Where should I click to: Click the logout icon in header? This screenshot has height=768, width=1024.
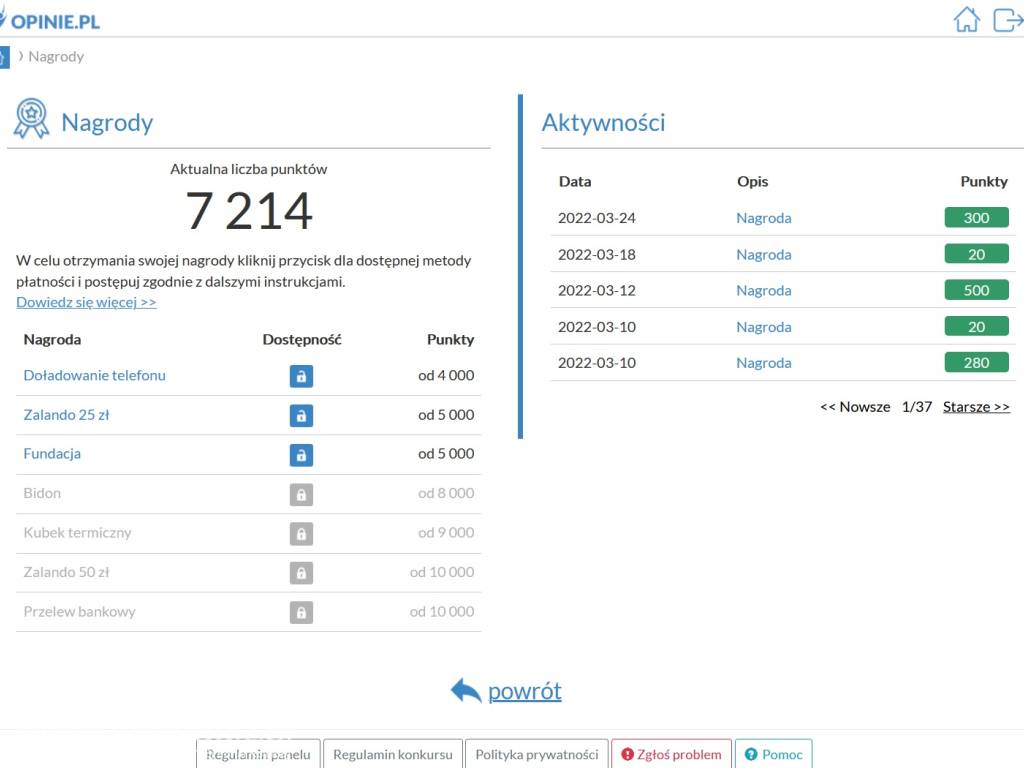point(1007,20)
